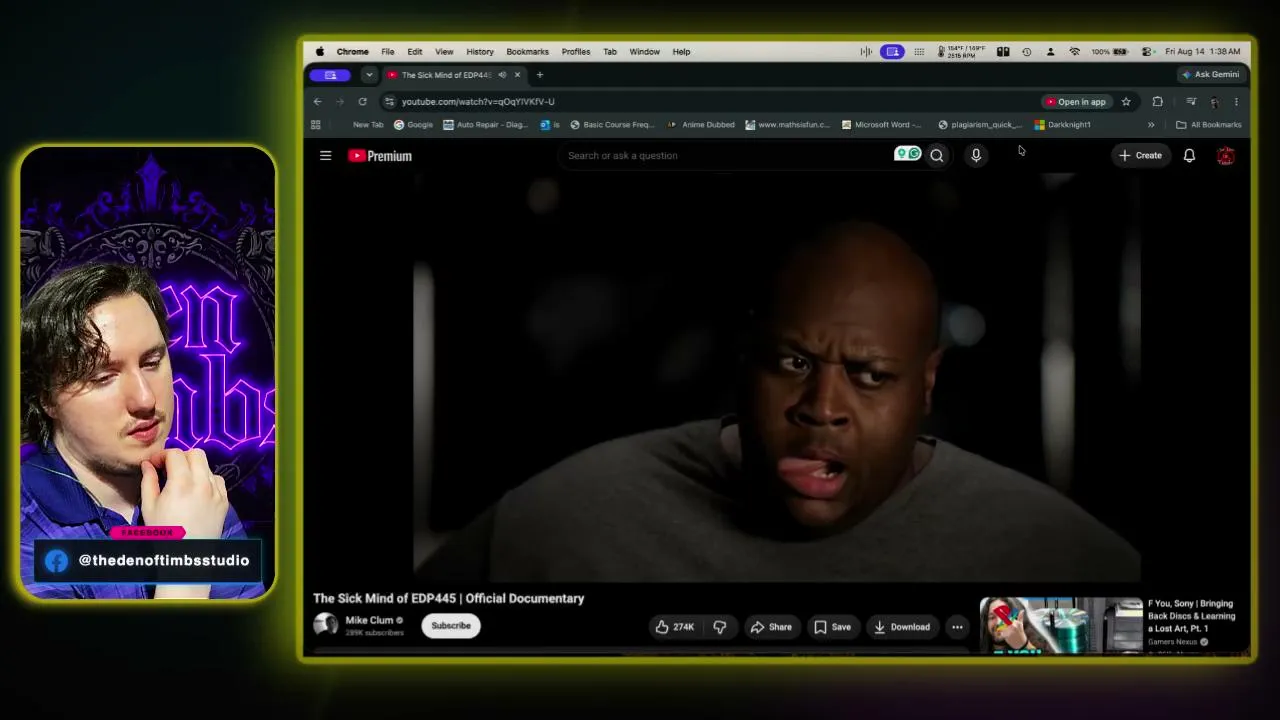The image size is (1280, 720).
Task: Open the Microsoft Word bookmark
Action: pyautogui.click(x=882, y=125)
